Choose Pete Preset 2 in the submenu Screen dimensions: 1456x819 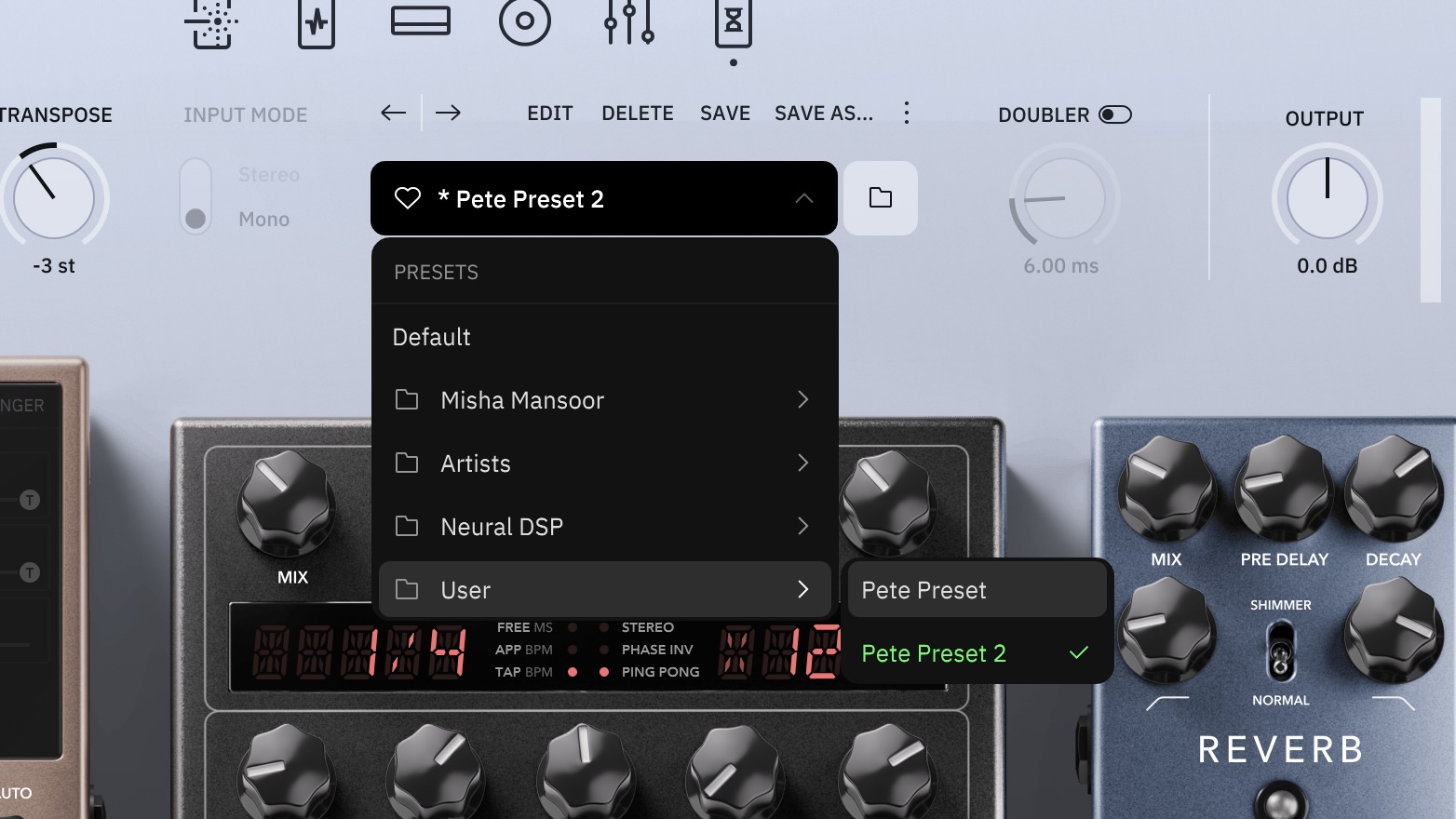click(x=977, y=653)
